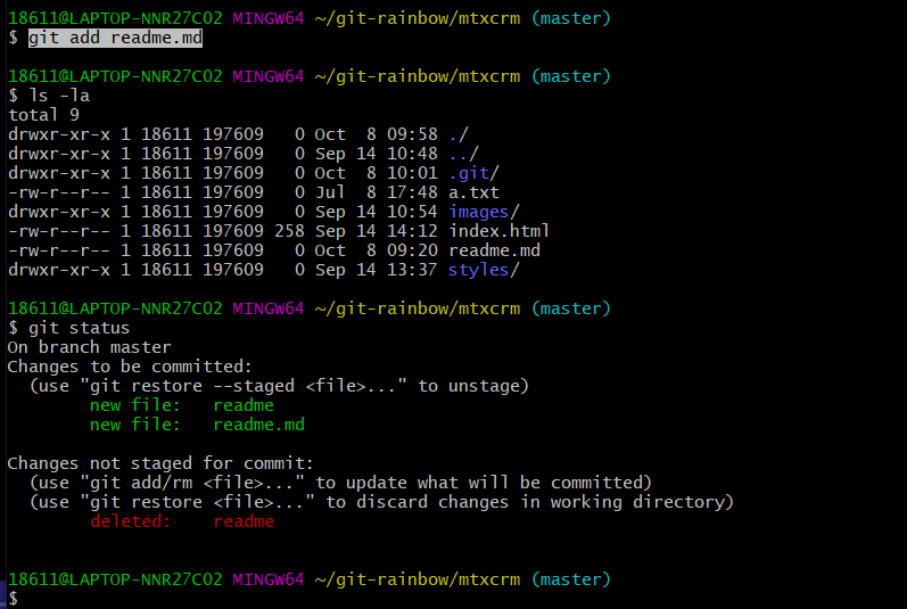Click the '10:54' timestamp of images
The width and height of the screenshot is (908, 609).
(412, 212)
